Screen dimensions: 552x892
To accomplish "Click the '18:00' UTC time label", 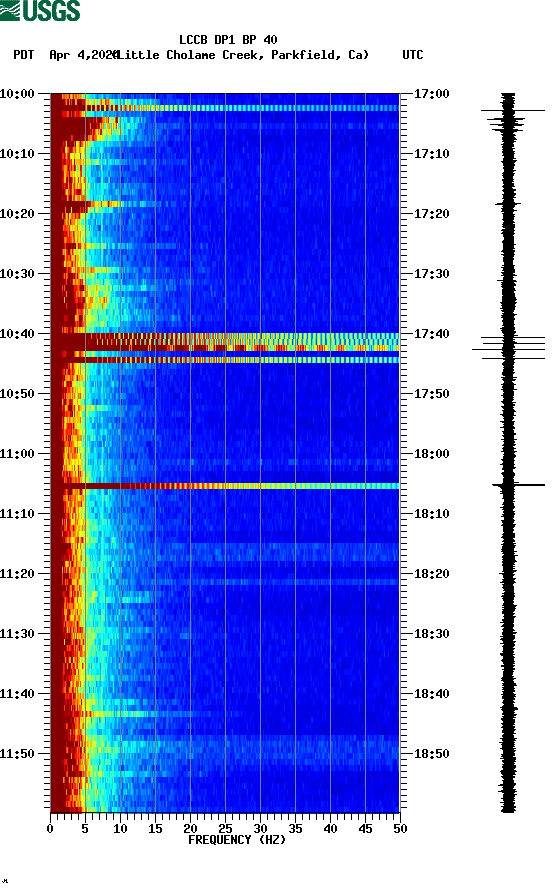I will tap(431, 453).
